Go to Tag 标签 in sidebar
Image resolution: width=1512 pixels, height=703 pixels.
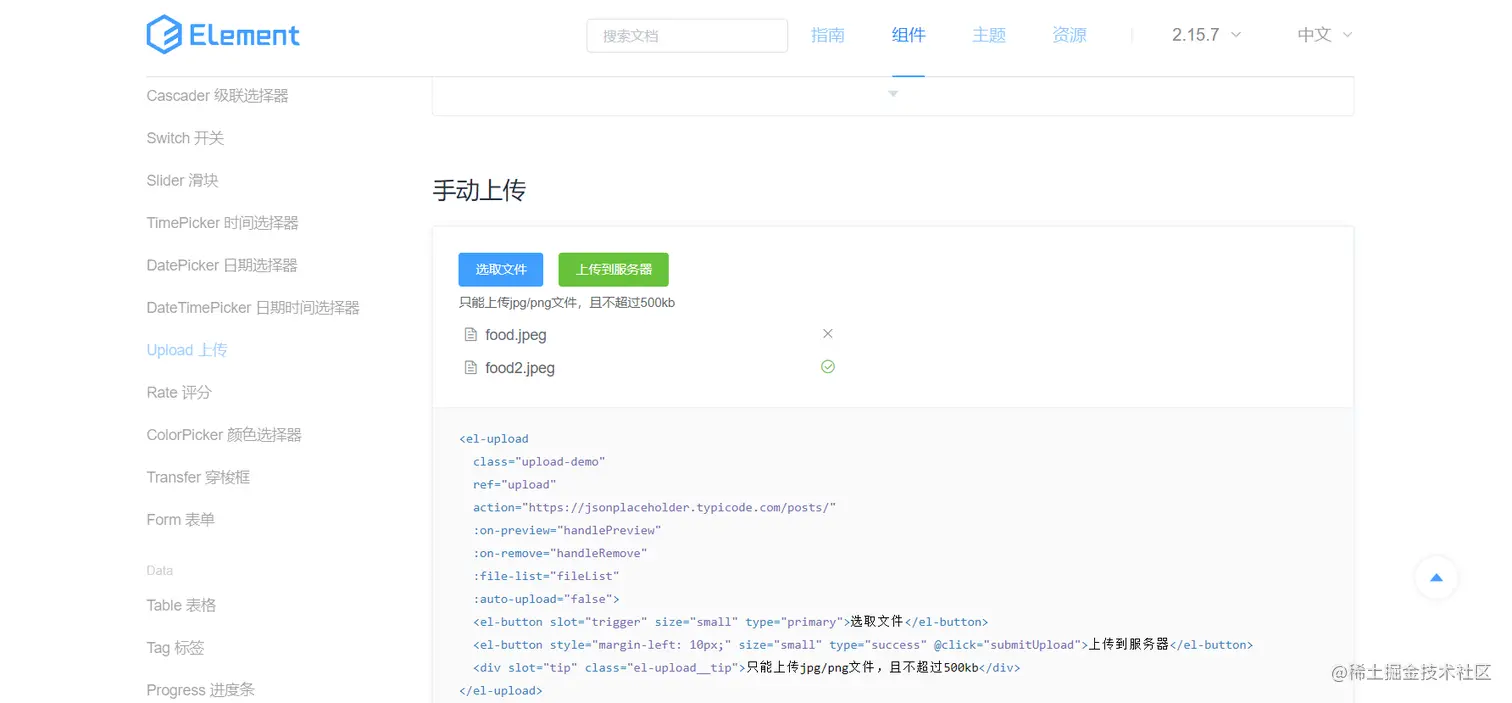point(175,648)
